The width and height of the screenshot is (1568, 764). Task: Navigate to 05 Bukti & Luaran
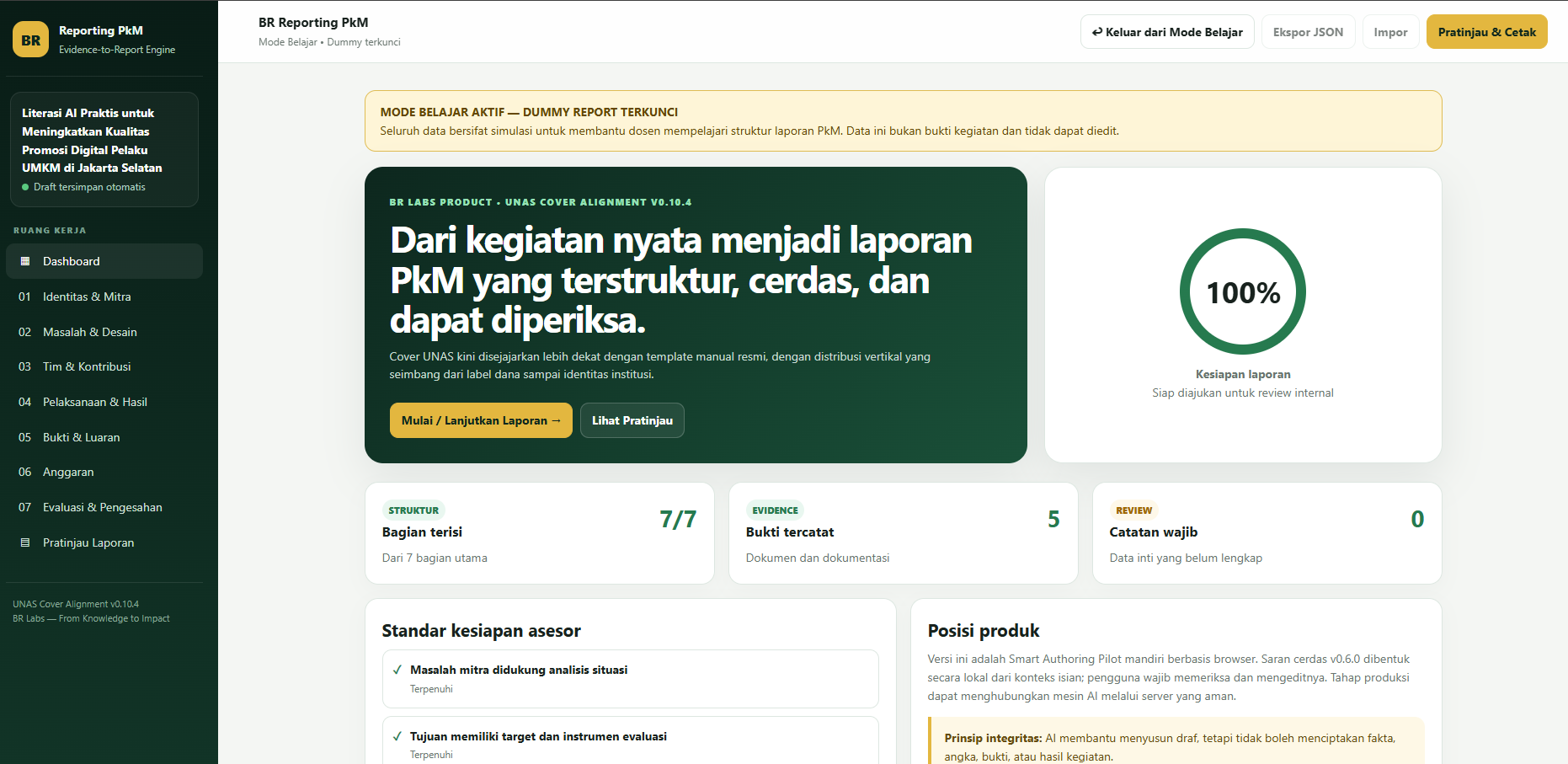coord(104,437)
